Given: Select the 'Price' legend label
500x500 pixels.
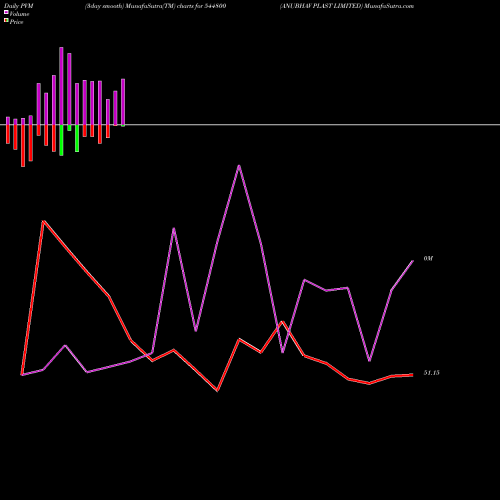Looking at the screenshot, I should click(17, 22).
